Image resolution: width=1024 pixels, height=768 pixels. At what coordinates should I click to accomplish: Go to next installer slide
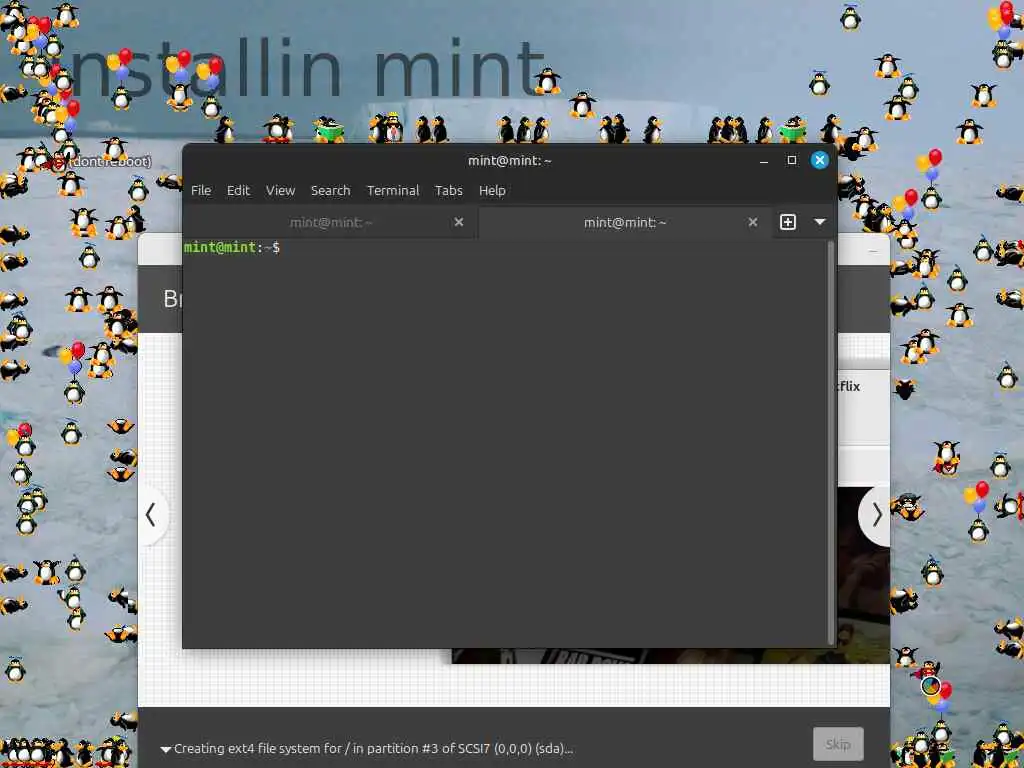click(x=876, y=515)
